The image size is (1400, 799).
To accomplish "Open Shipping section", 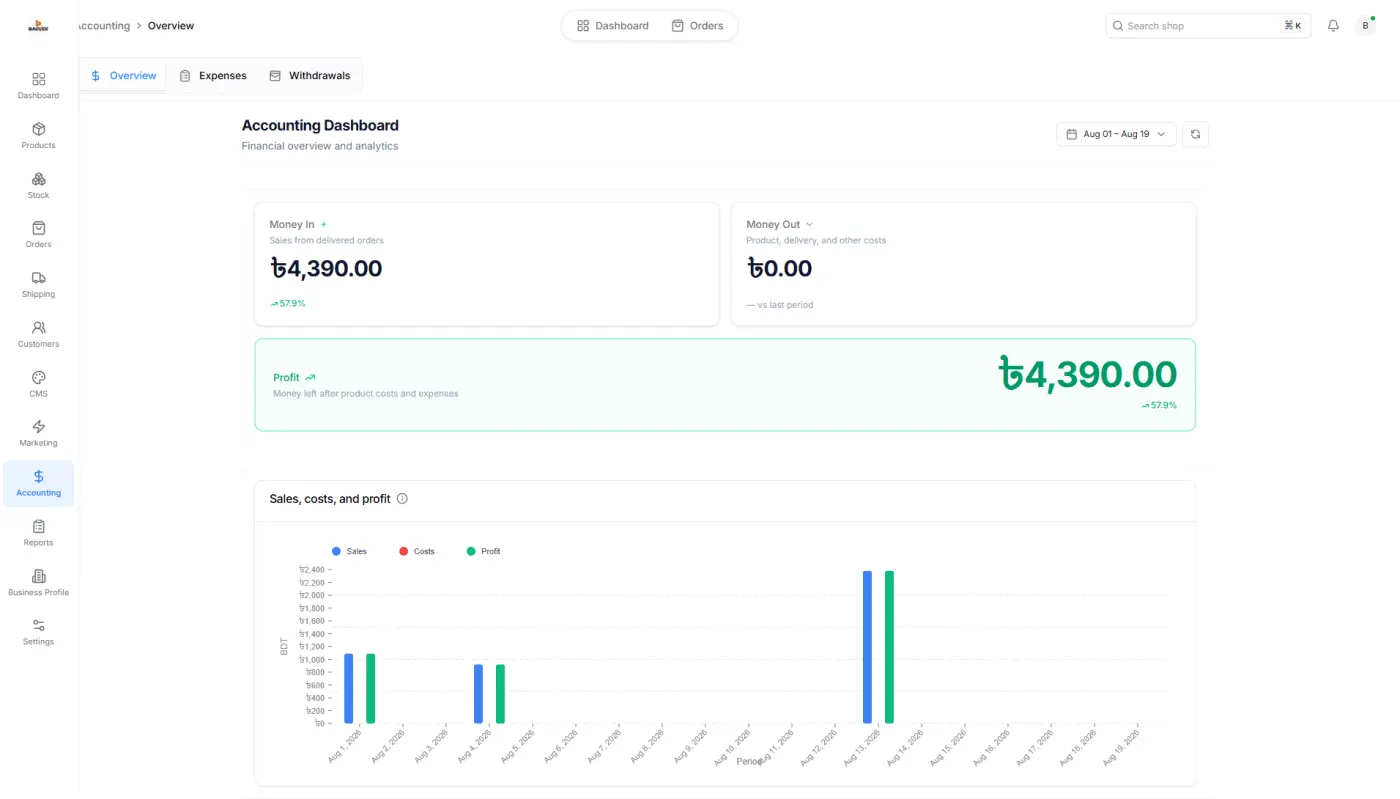I will pyautogui.click(x=38, y=285).
